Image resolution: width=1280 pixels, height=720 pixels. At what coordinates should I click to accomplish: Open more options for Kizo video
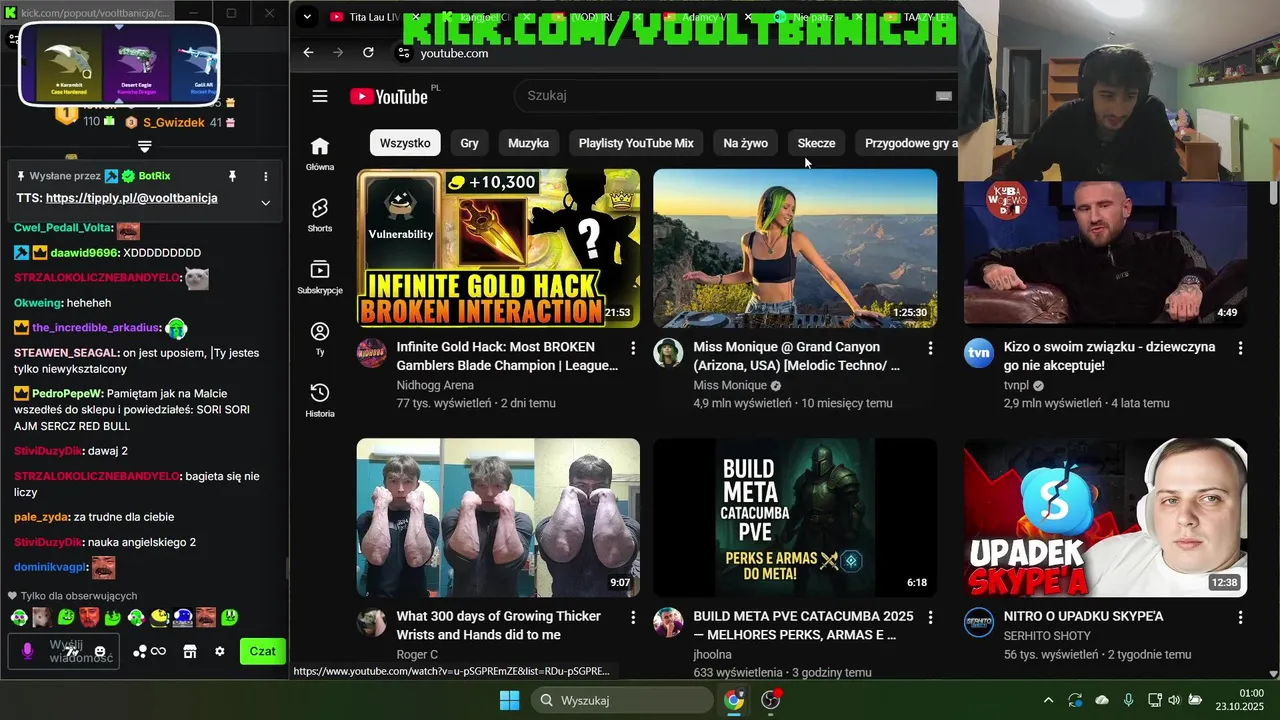click(x=1240, y=348)
